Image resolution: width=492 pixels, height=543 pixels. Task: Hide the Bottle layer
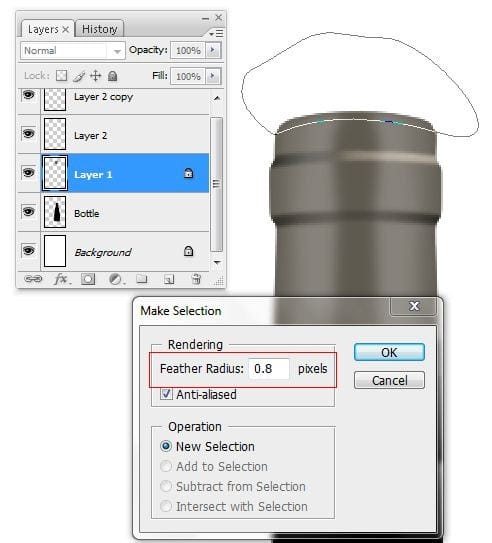pyautogui.click(x=28, y=212)
